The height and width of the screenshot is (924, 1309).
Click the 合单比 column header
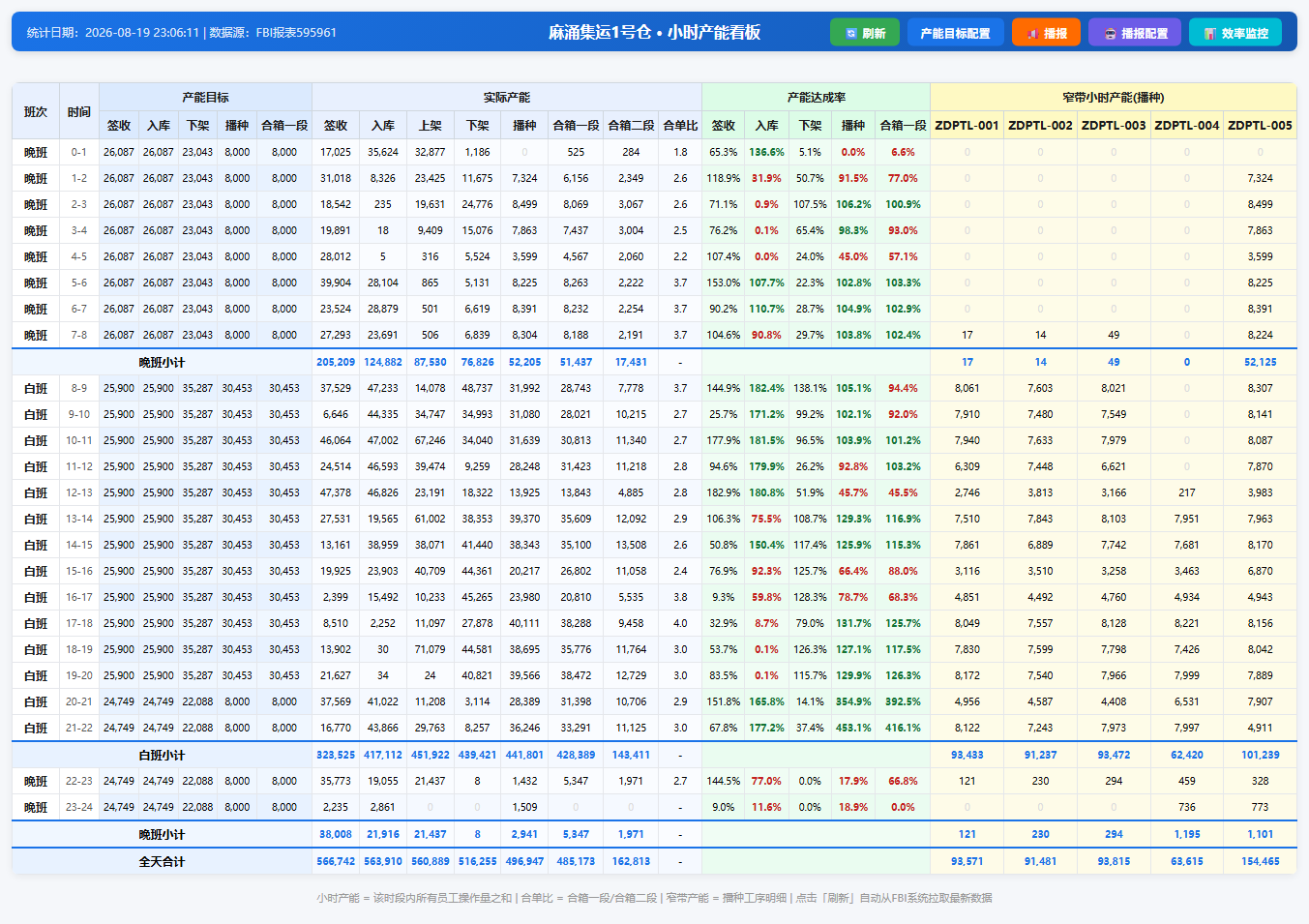pyautogui.click(x=680, y=125)
